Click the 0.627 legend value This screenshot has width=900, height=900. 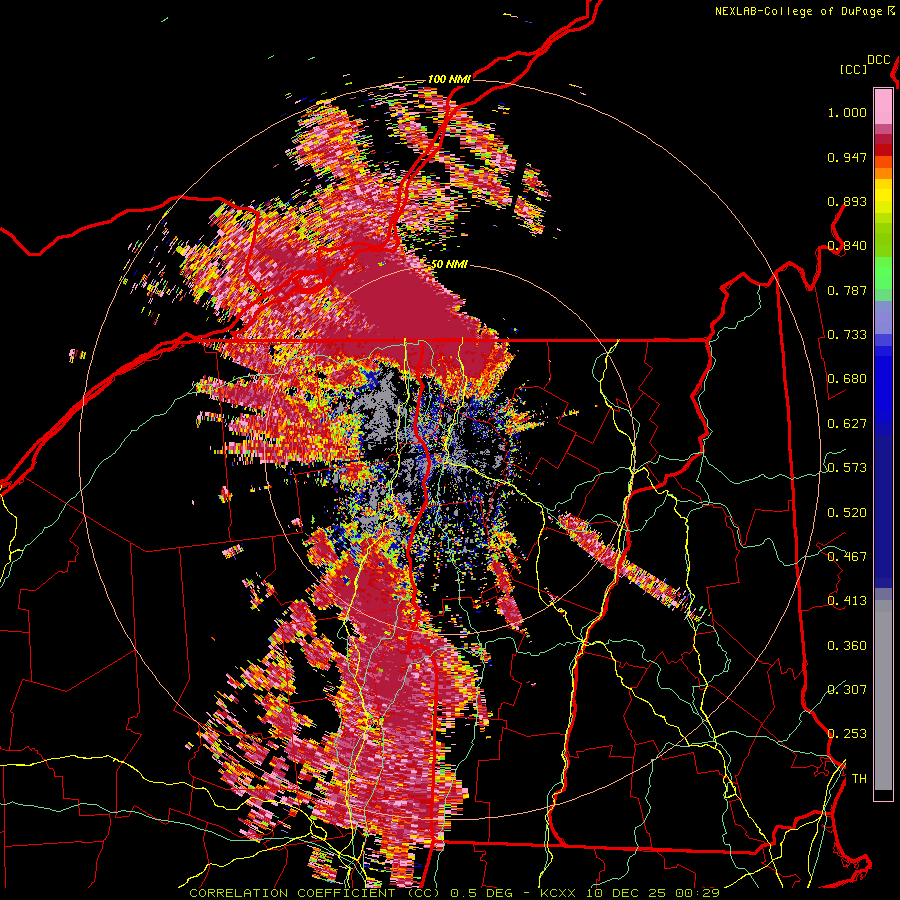pos(847,424)
